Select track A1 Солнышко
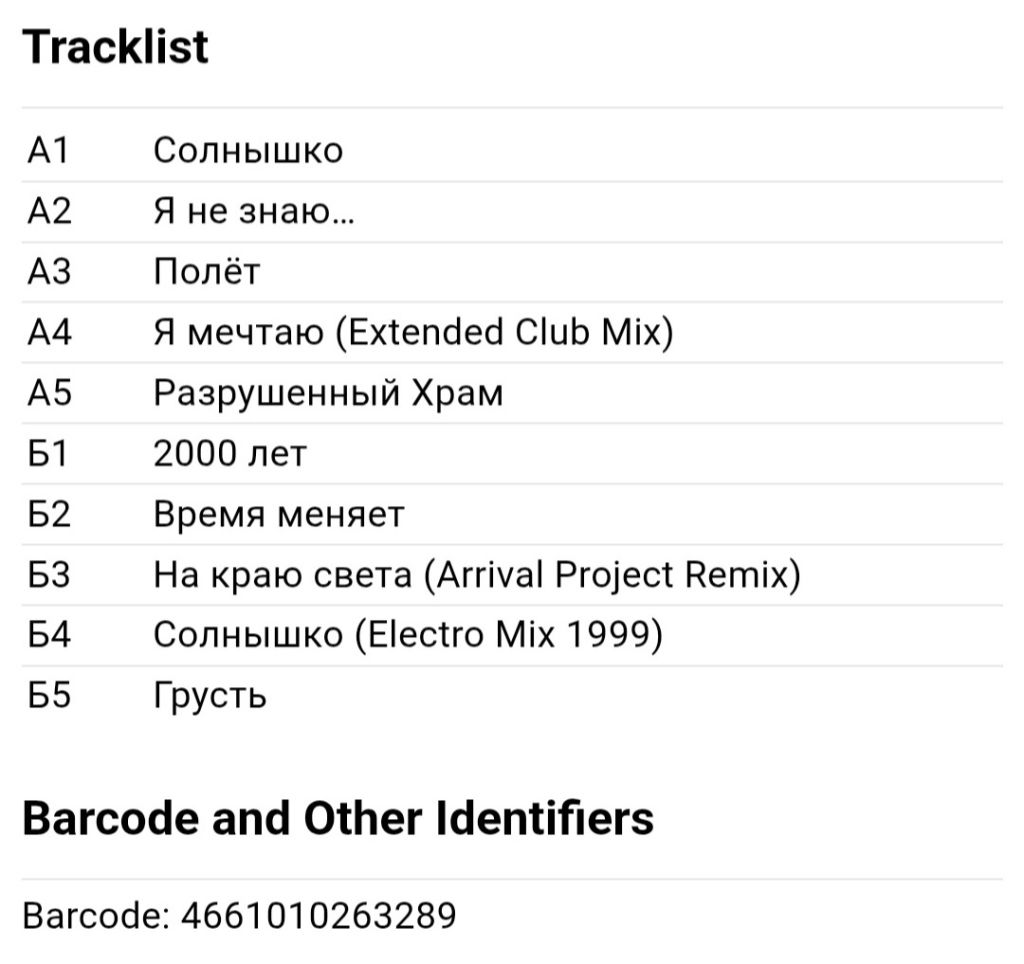Screen dimensions: 1024x964 click(x=512, y=151)
